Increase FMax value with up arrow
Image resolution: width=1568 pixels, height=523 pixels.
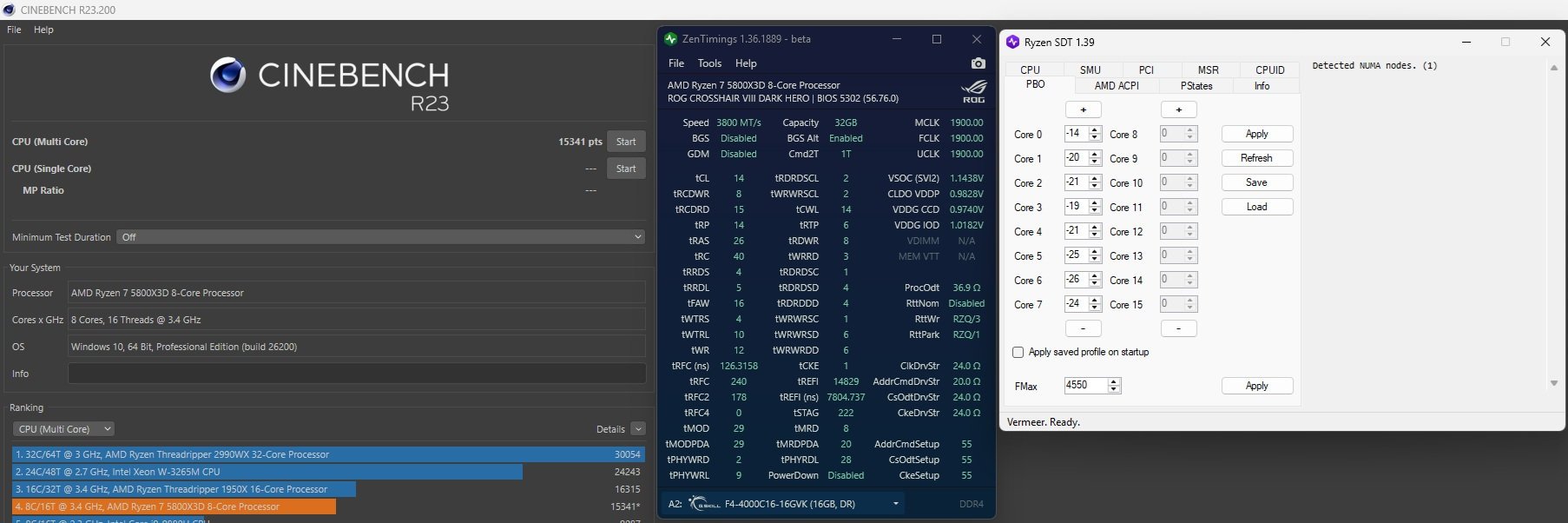(1115, 382)
